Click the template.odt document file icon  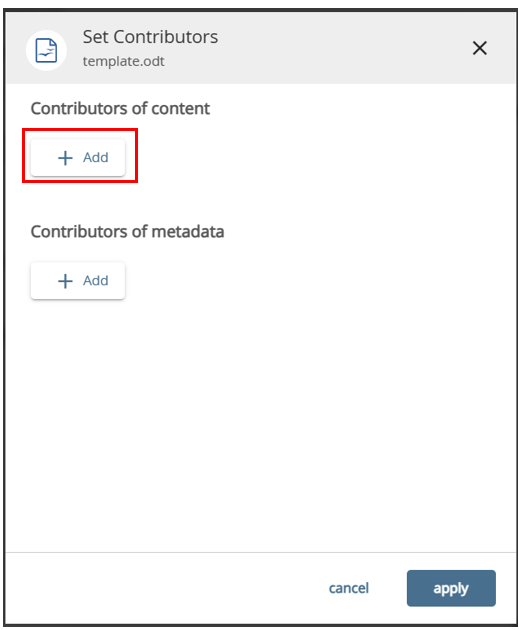tap(46, 50)
